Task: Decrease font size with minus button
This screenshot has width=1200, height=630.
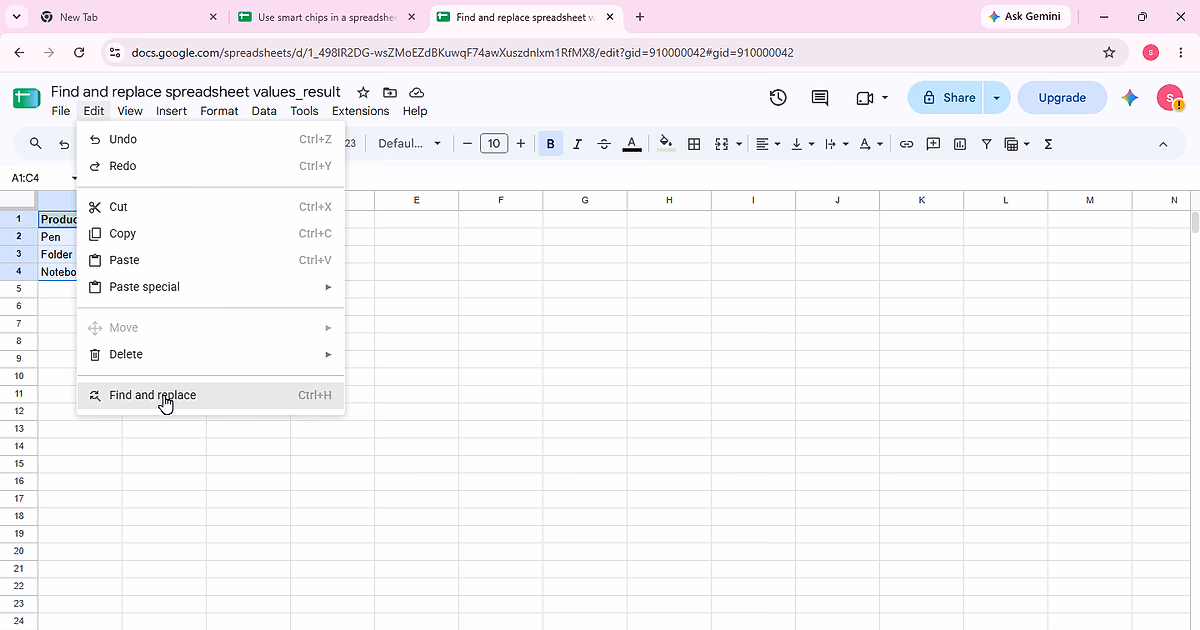Action: [467, 144]
